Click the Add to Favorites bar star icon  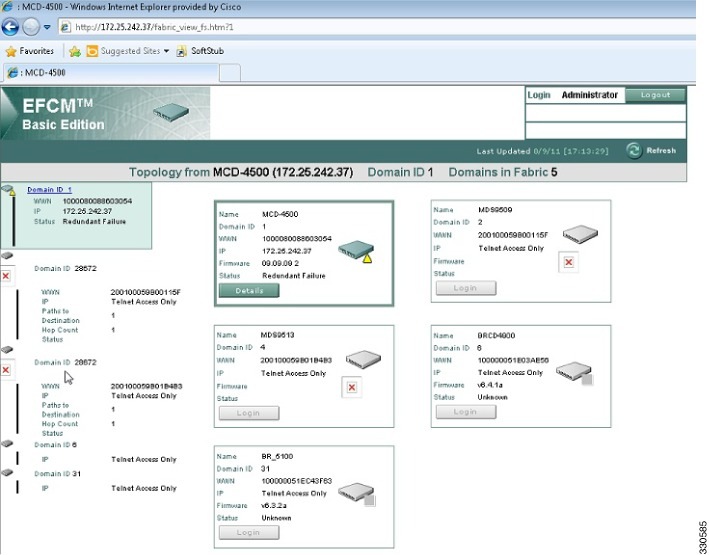(x=75, y=52)
